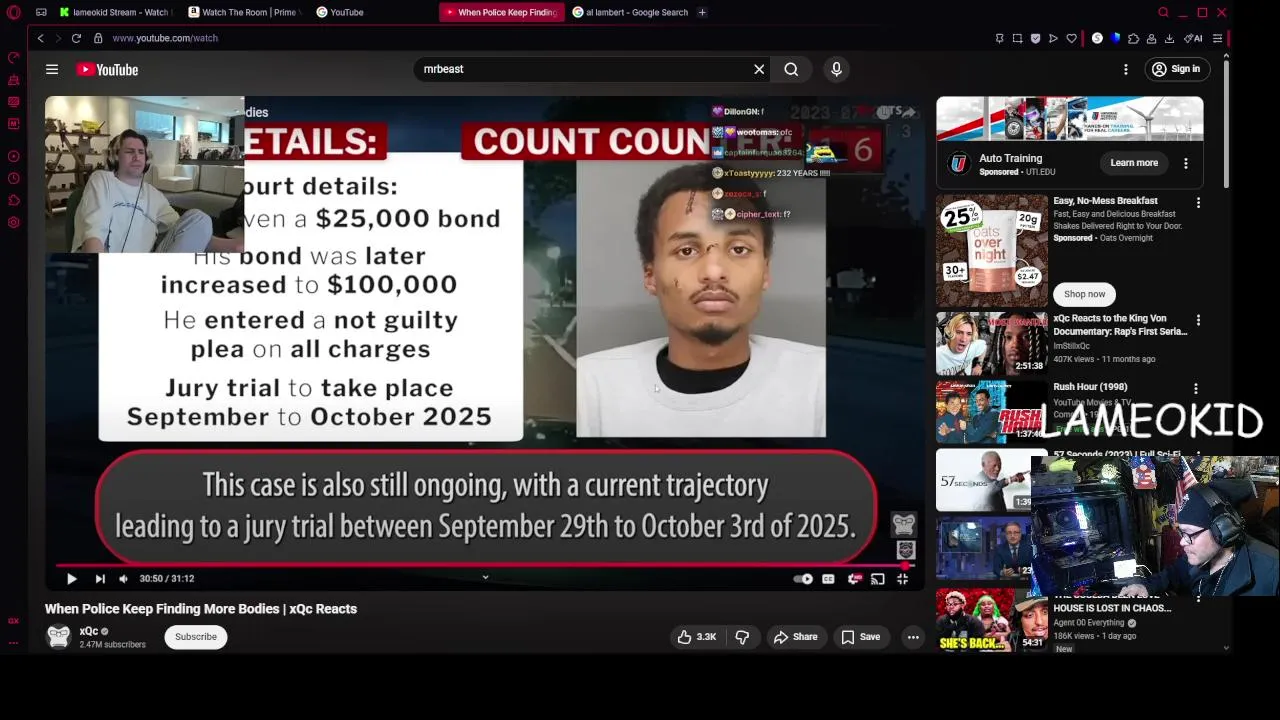Open a new browser tab

pyautogui.click(x=702, y=12)
